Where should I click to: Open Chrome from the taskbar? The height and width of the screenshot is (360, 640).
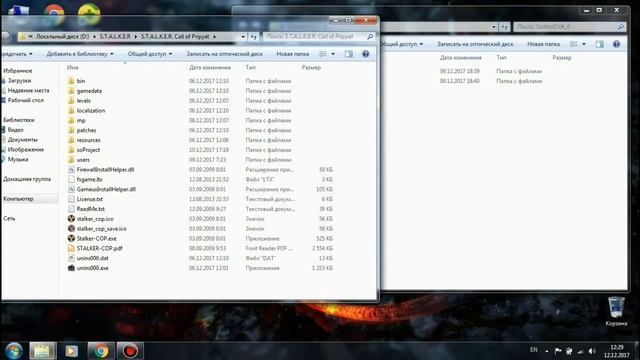tap(101, 351)
